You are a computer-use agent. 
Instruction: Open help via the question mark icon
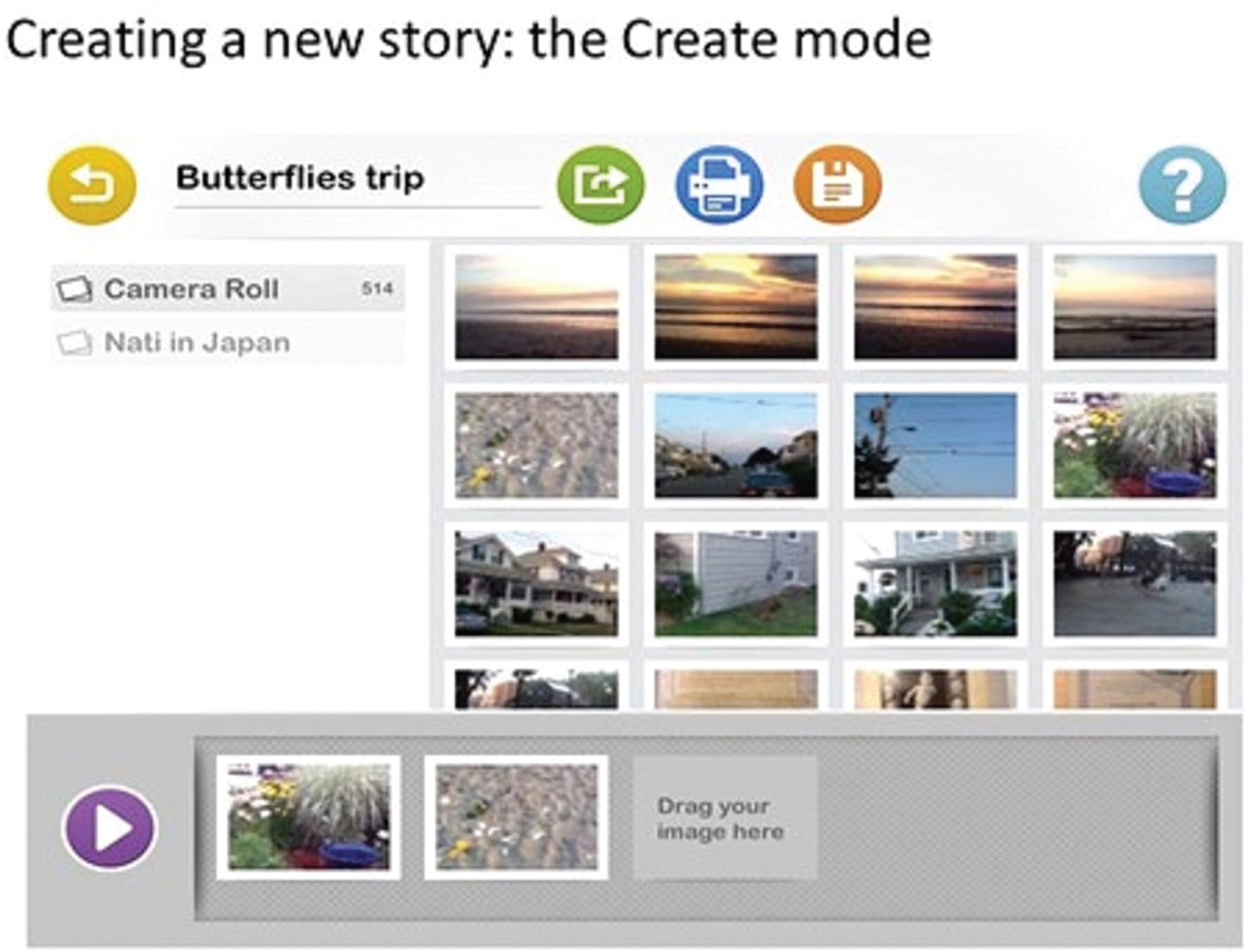(x=1182, y=185)
